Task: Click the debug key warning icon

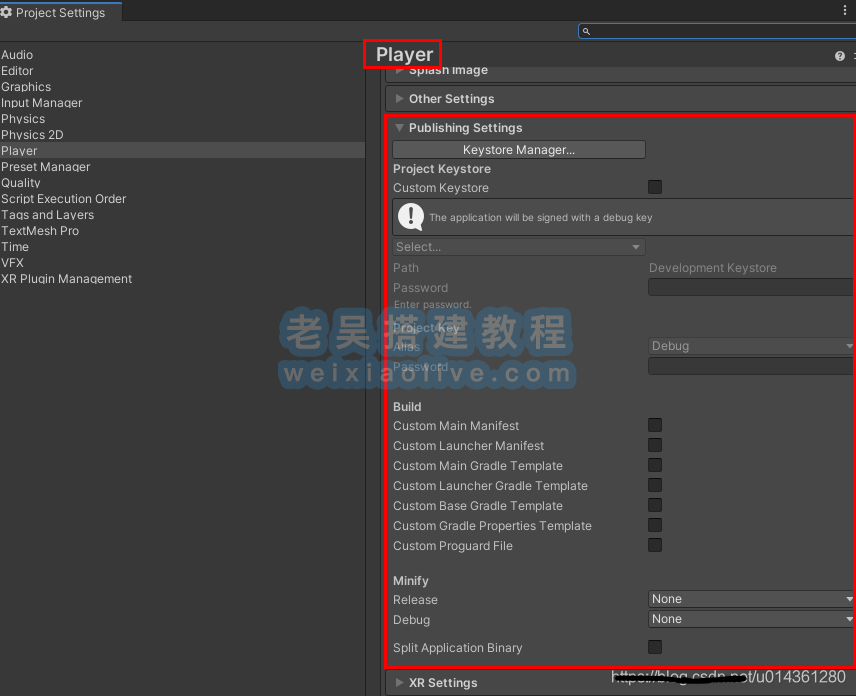Action: 410,216
